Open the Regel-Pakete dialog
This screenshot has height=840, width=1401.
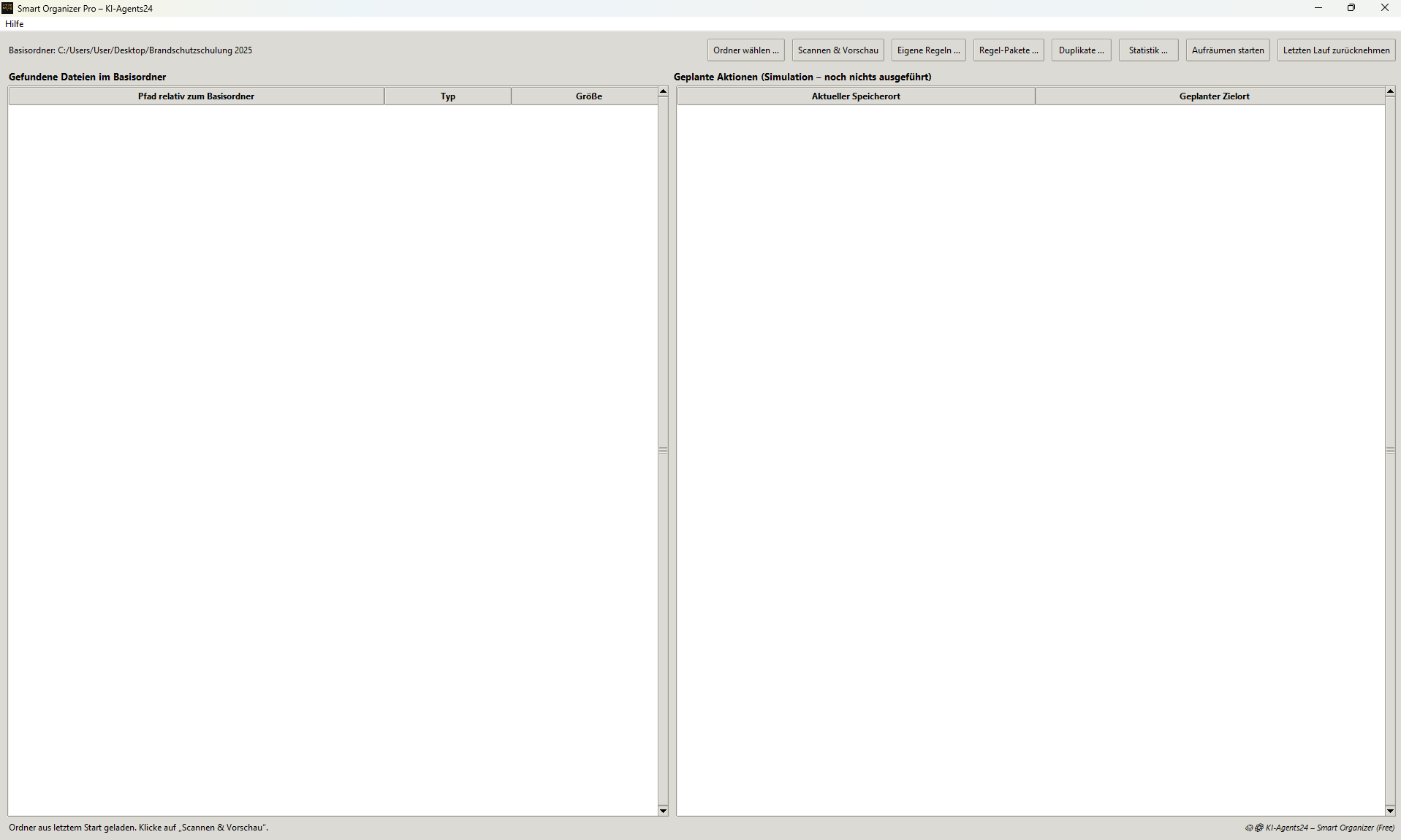pos(1008,50)
